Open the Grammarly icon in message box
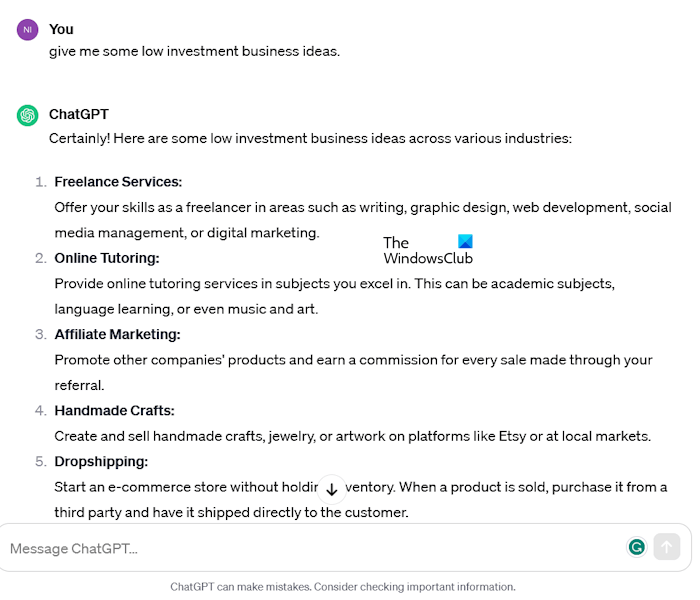The image size is (700, 600). click(x=636, y=547)
